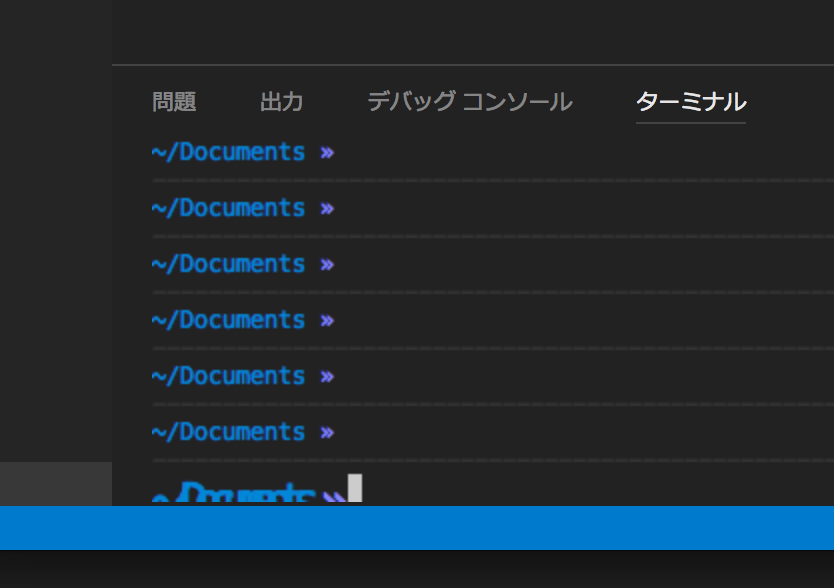This screenshot has width=834, height=588.
Task: Focus the terminal at the block cursor
Action: pos(355,488)
